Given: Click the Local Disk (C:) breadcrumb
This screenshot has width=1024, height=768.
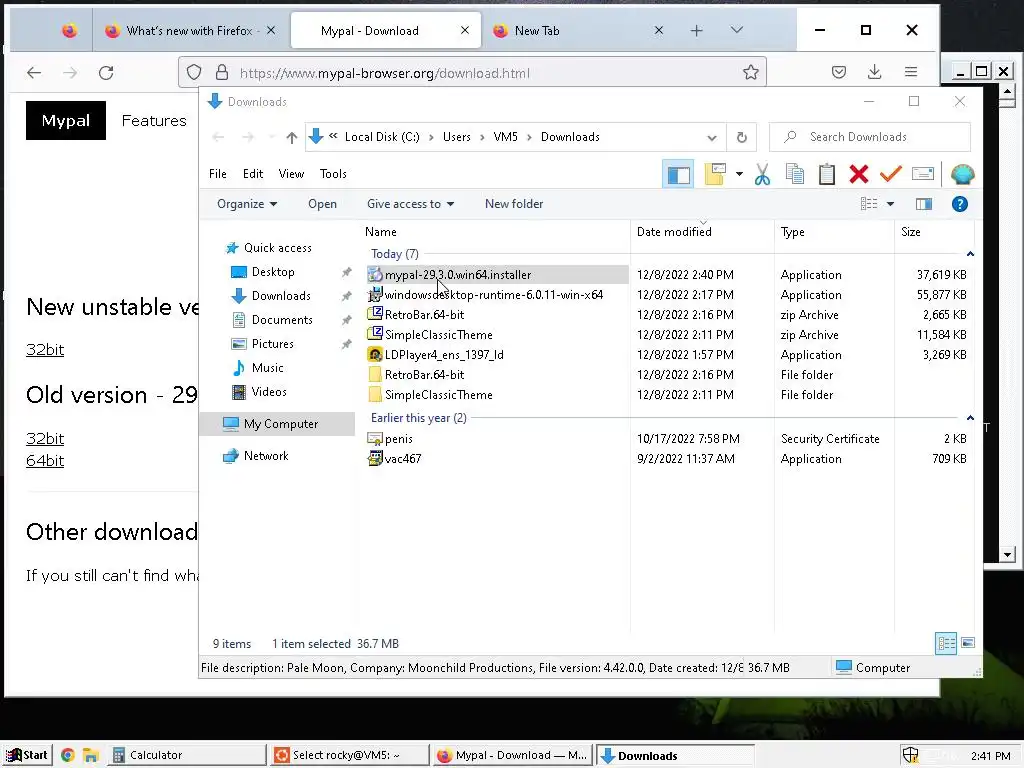Looking at the screenshot, I should 382,137.
